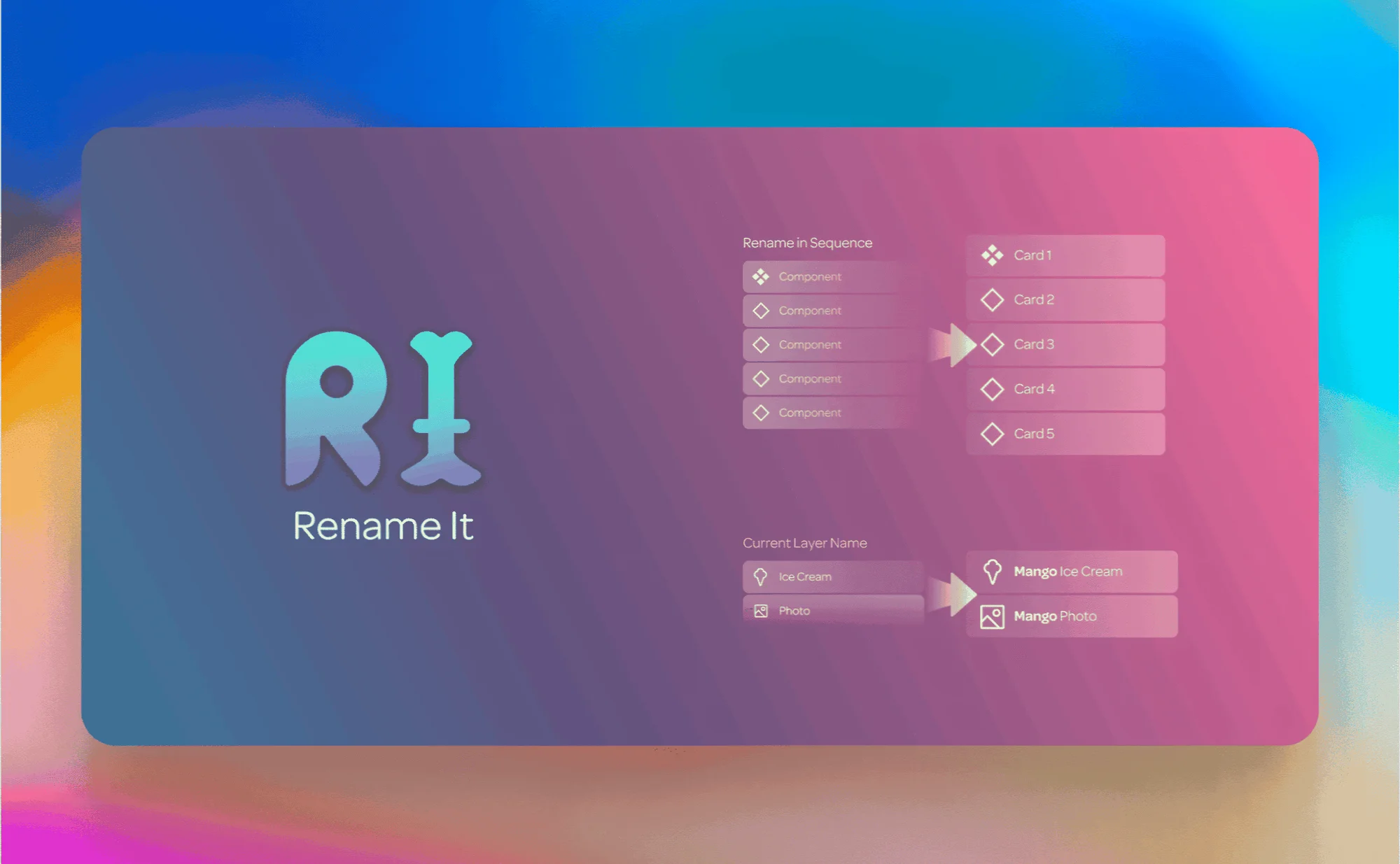Select the Ice Cream layer row

(833, 577)
